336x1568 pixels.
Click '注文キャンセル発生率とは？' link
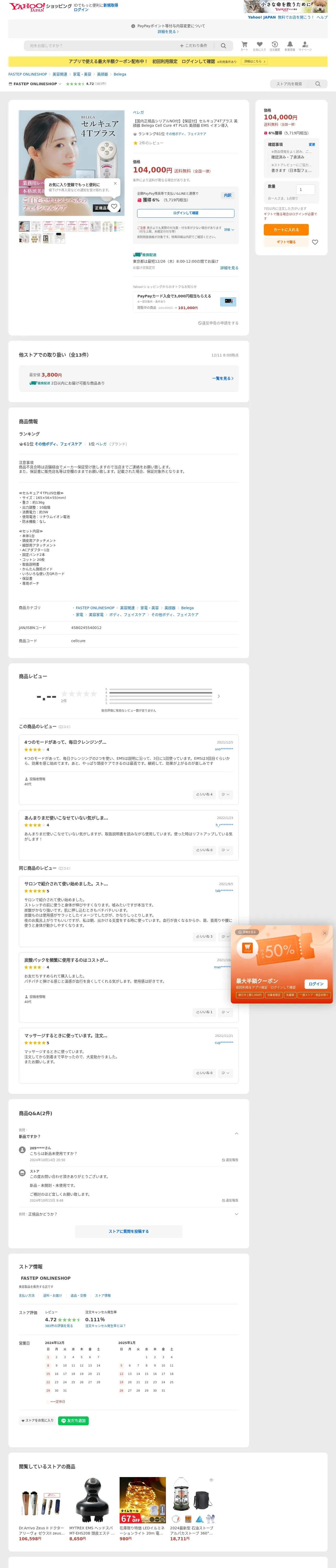point(105,1326)
